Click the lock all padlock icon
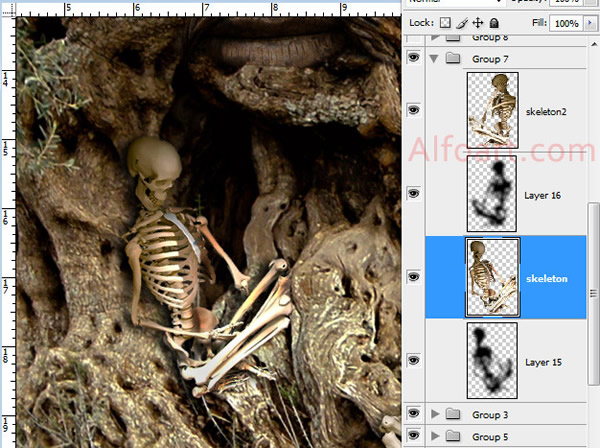600x448 pixels. coord(494,23)
